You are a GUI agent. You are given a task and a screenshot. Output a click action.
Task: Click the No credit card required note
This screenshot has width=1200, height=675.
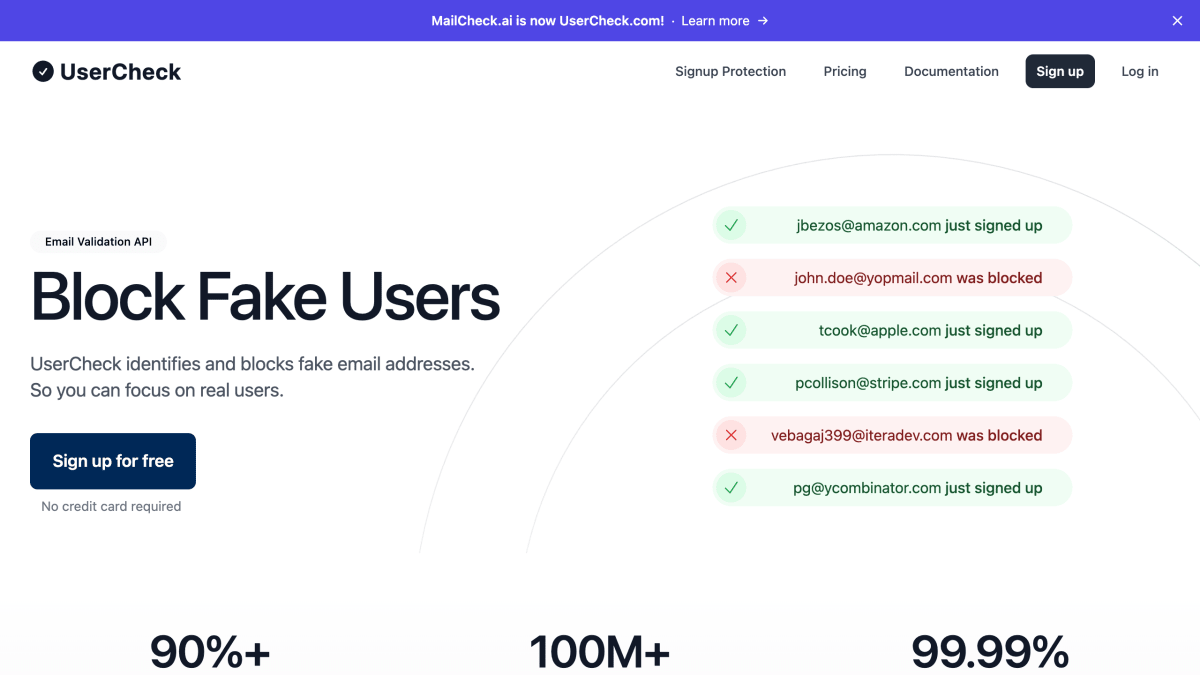tap(111, 506)
